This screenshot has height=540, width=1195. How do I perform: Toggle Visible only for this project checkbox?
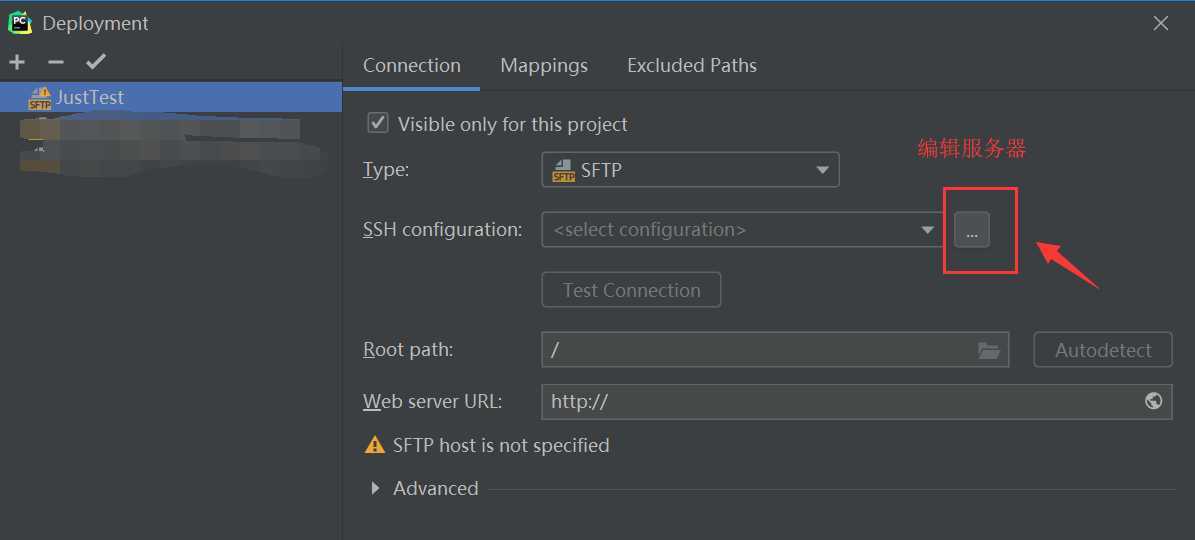click(378, 123)
